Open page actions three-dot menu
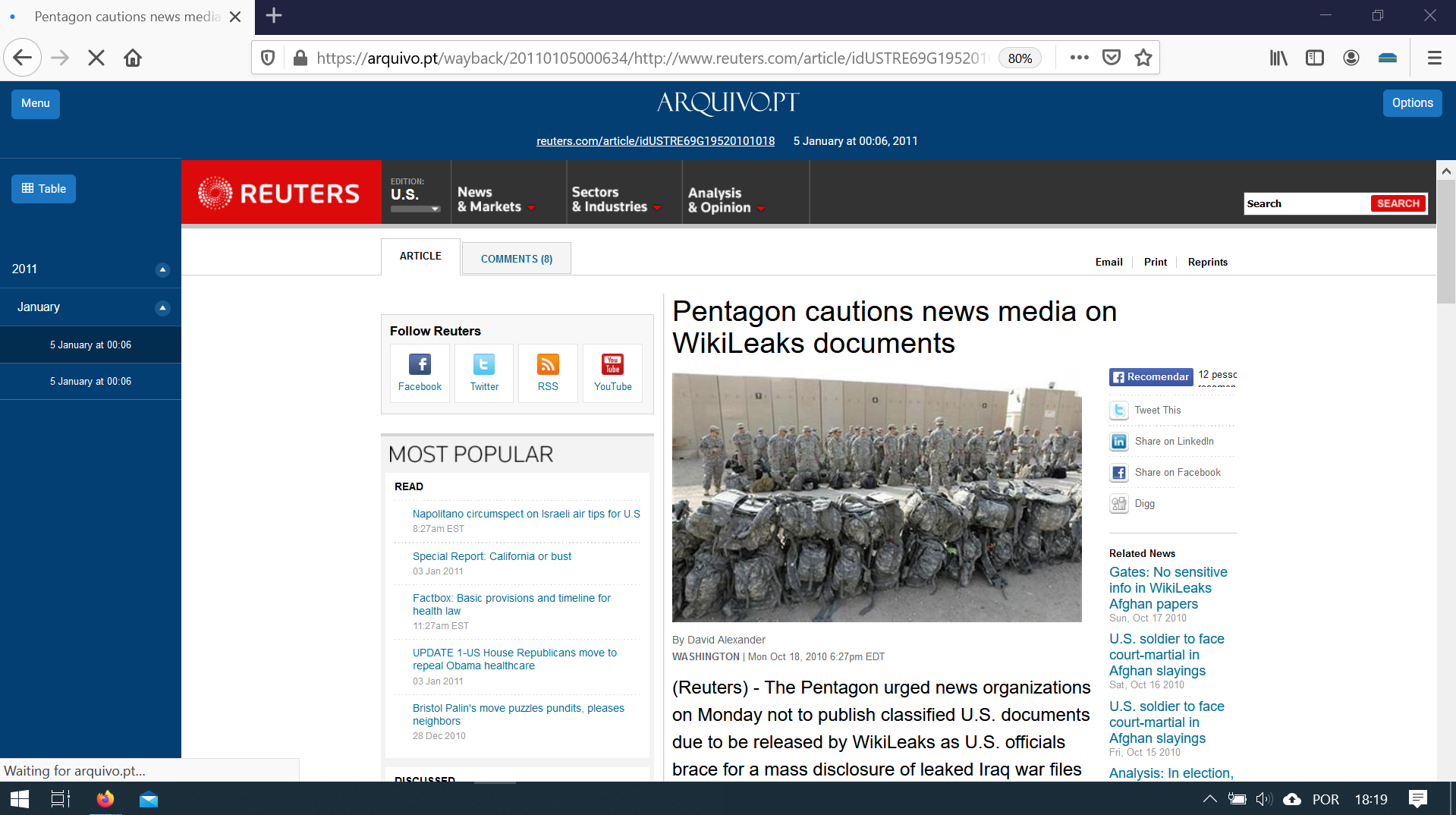Screen dimensions: 1456x815 [1079, 58]
